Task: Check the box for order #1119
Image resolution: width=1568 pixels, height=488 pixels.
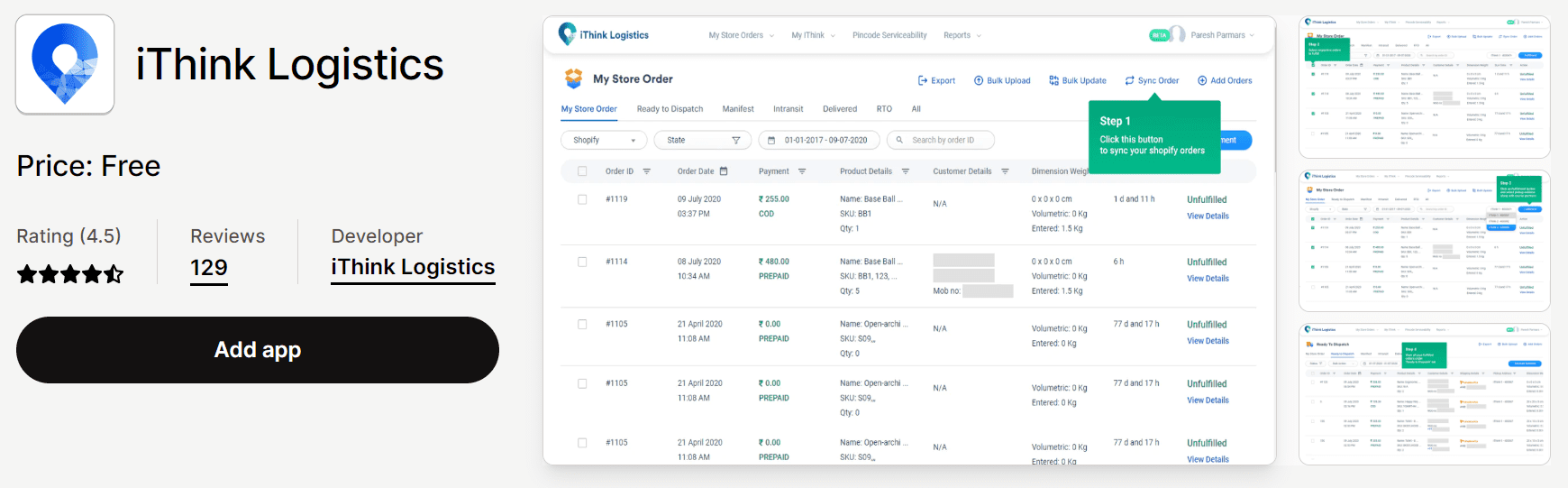Action: click(582, 199)
